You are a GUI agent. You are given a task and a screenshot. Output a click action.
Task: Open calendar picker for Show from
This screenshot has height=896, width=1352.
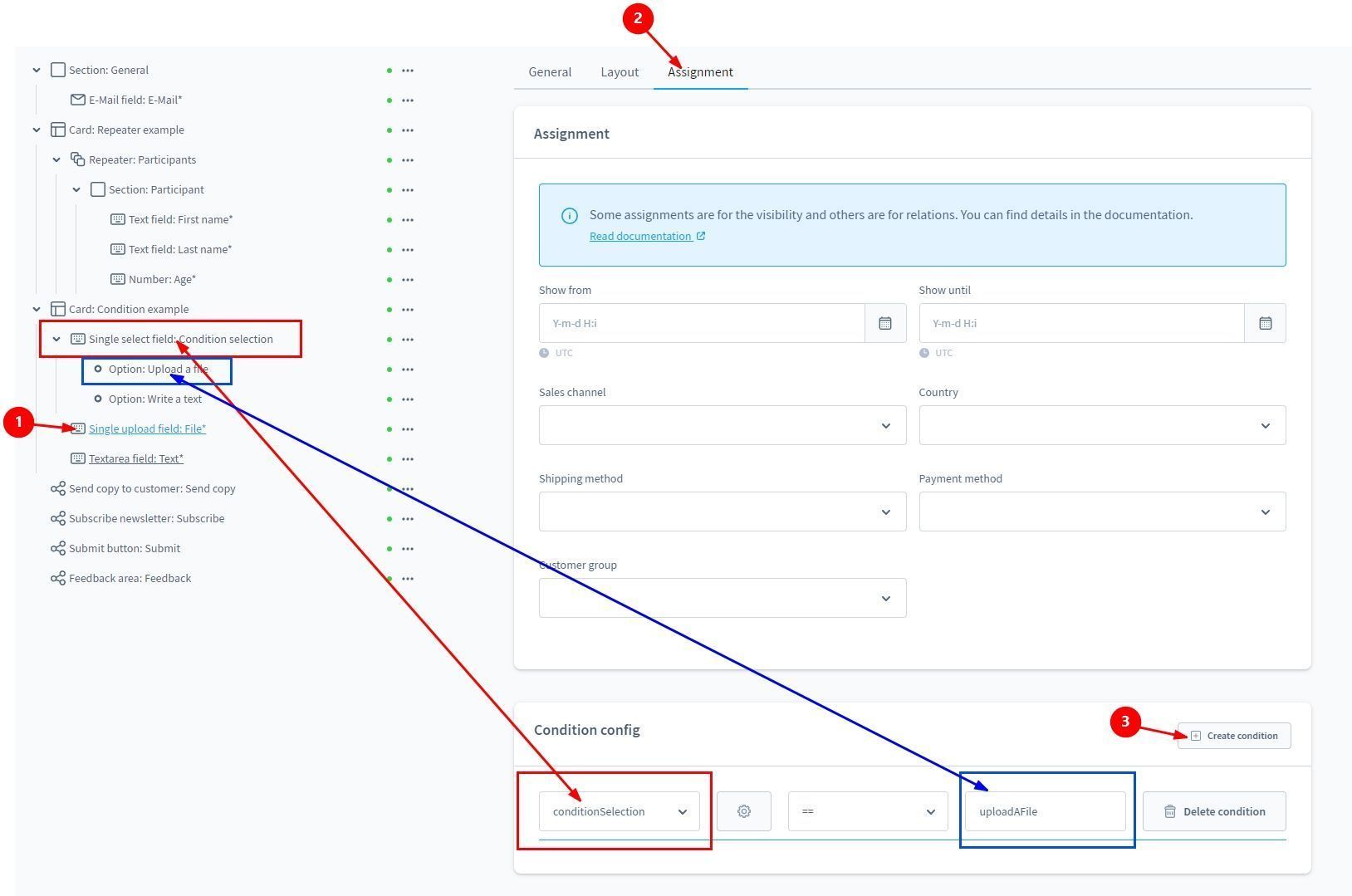point(885,323)
